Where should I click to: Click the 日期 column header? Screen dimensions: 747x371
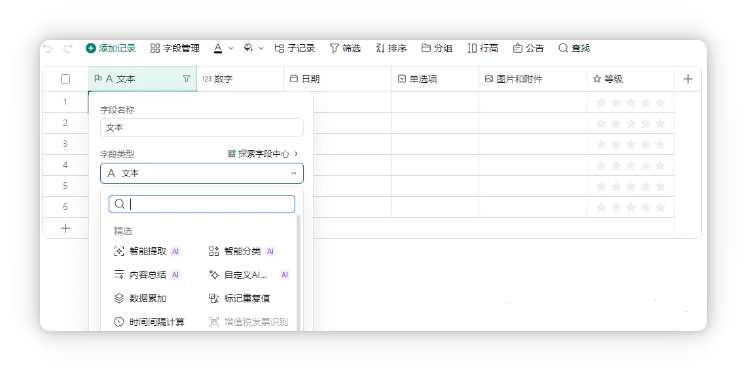pyautogui.click(x=338, y=79)
